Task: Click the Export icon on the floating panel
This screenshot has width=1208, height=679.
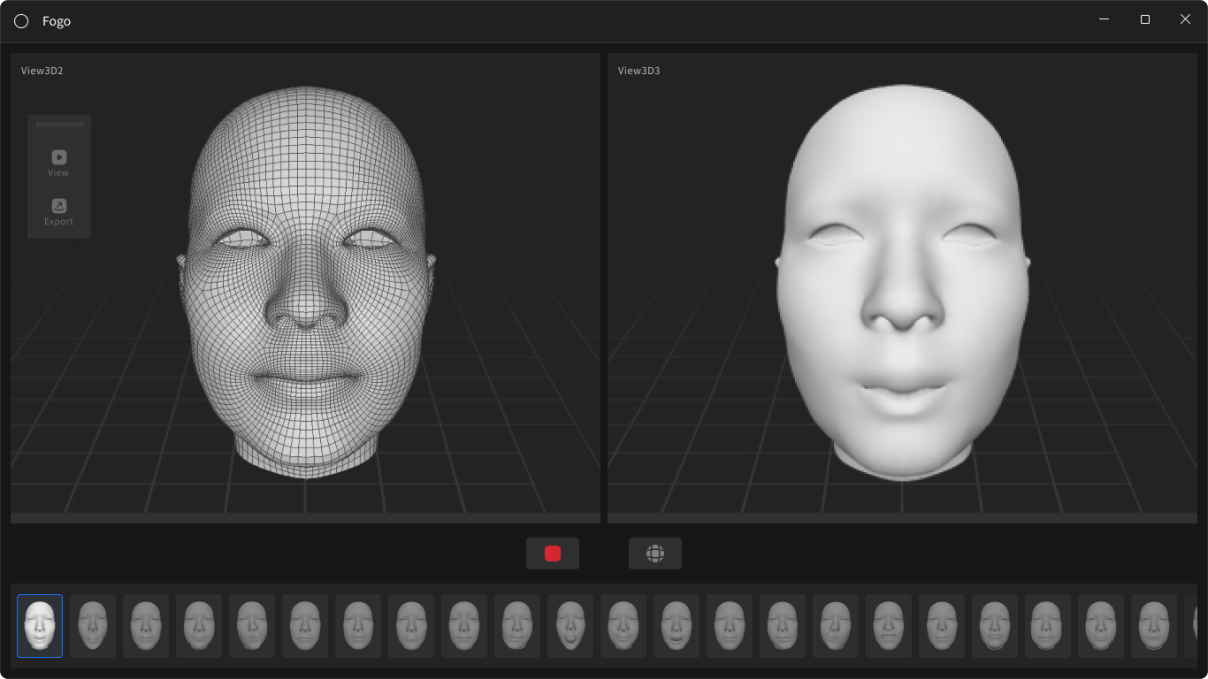Action: click(58, 207)
